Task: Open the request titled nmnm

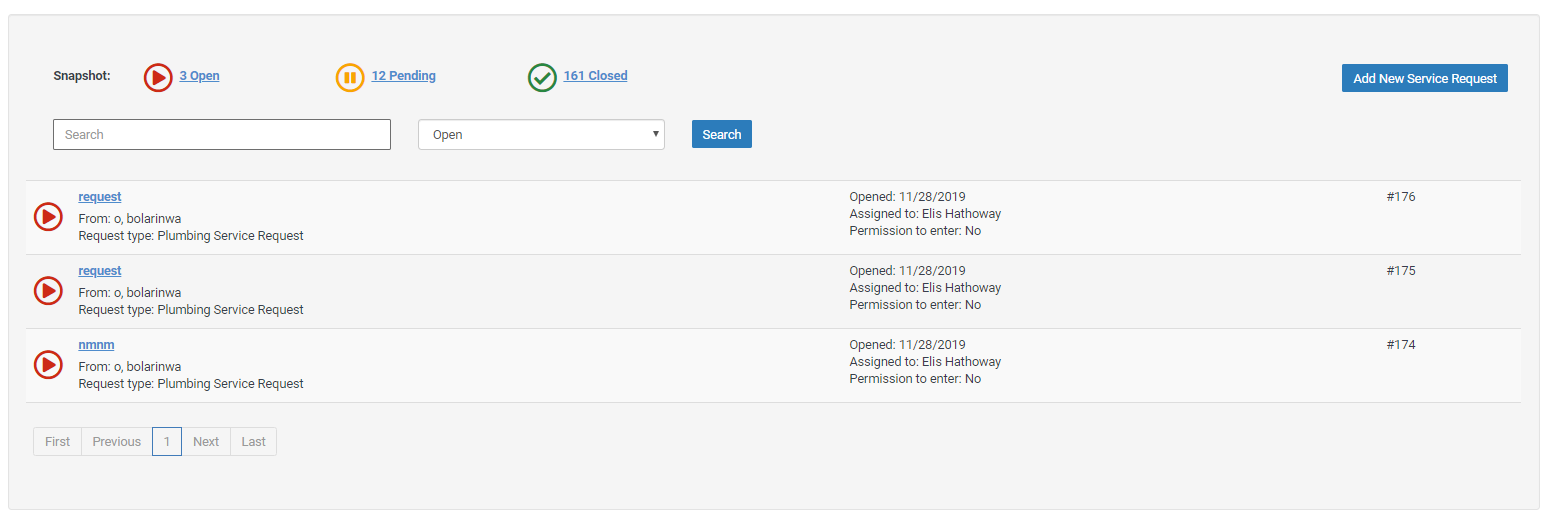Action: pos(96,345)
